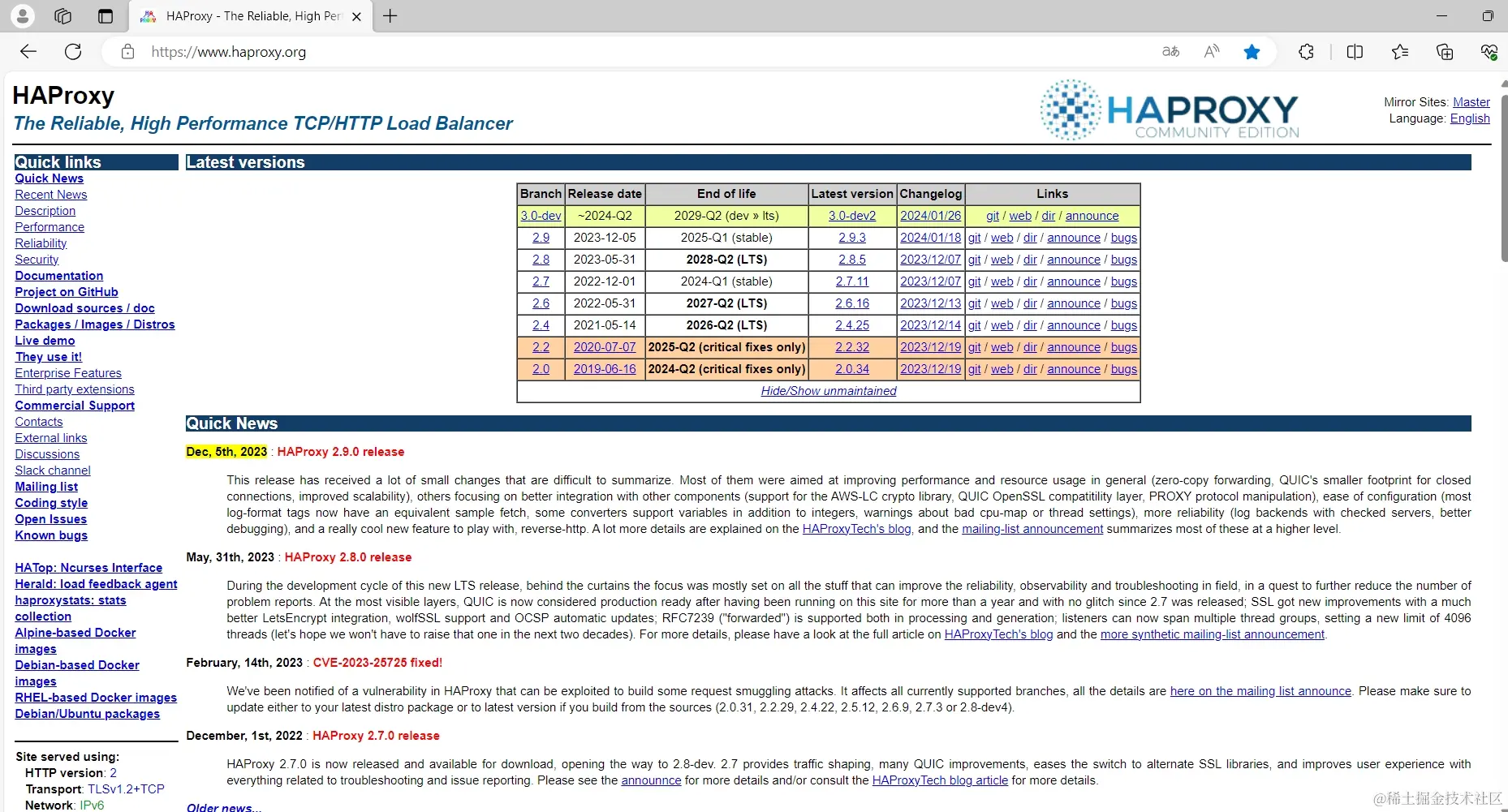Open Download sources / doc link

coord(84,308)
